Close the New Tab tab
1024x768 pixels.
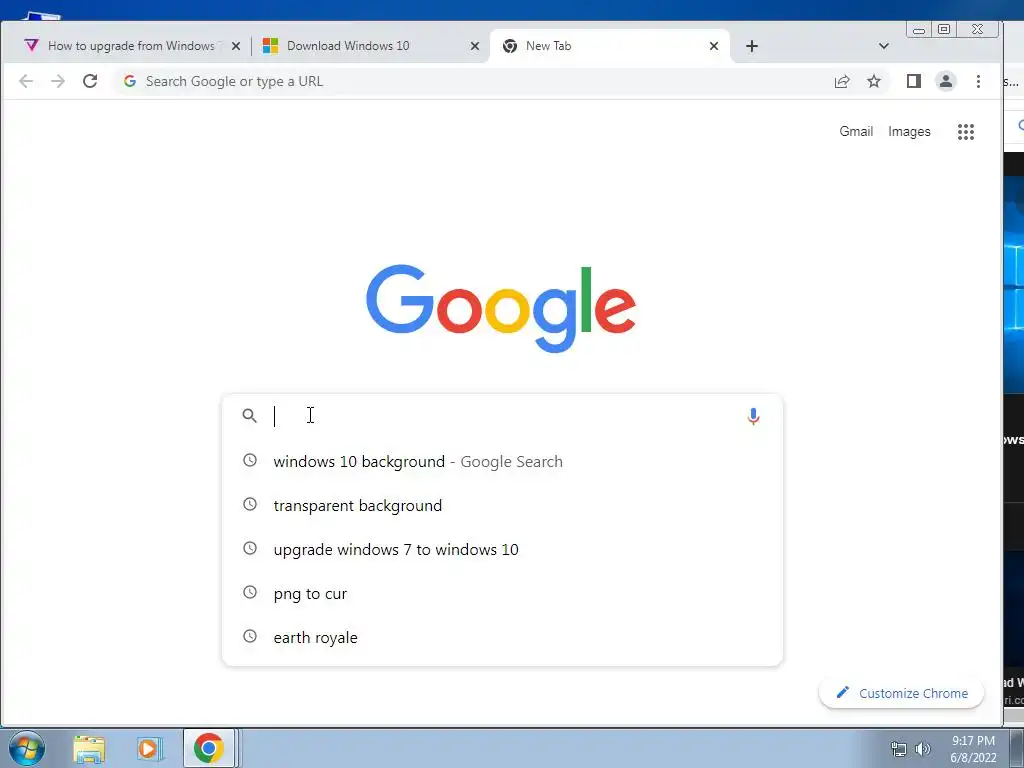coord(714,46)
